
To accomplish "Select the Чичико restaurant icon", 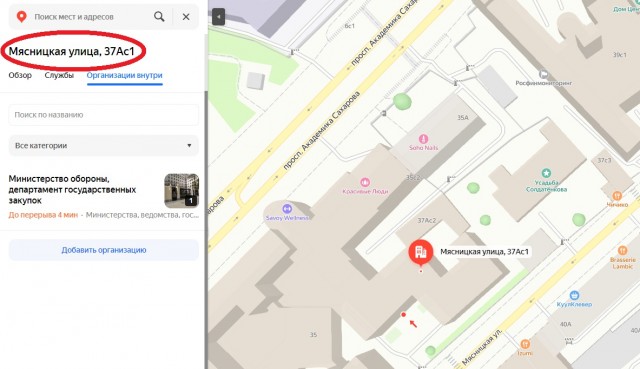I will click(617, 196).
